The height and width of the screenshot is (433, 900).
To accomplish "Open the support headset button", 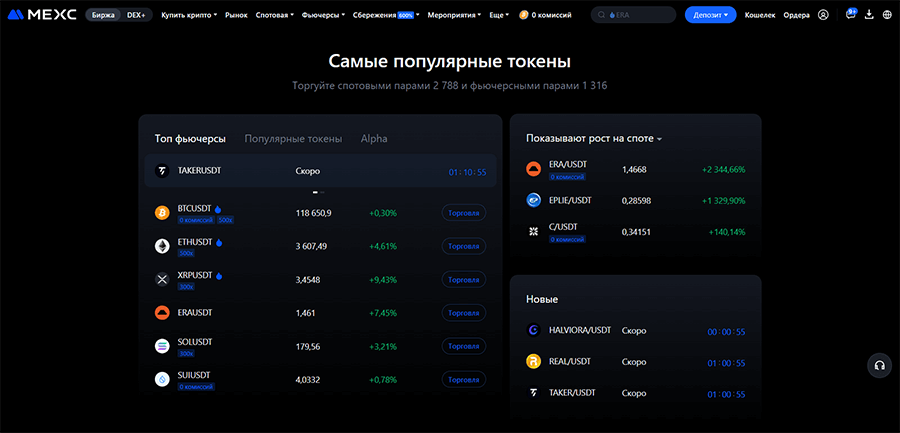I will click(879, 365).
